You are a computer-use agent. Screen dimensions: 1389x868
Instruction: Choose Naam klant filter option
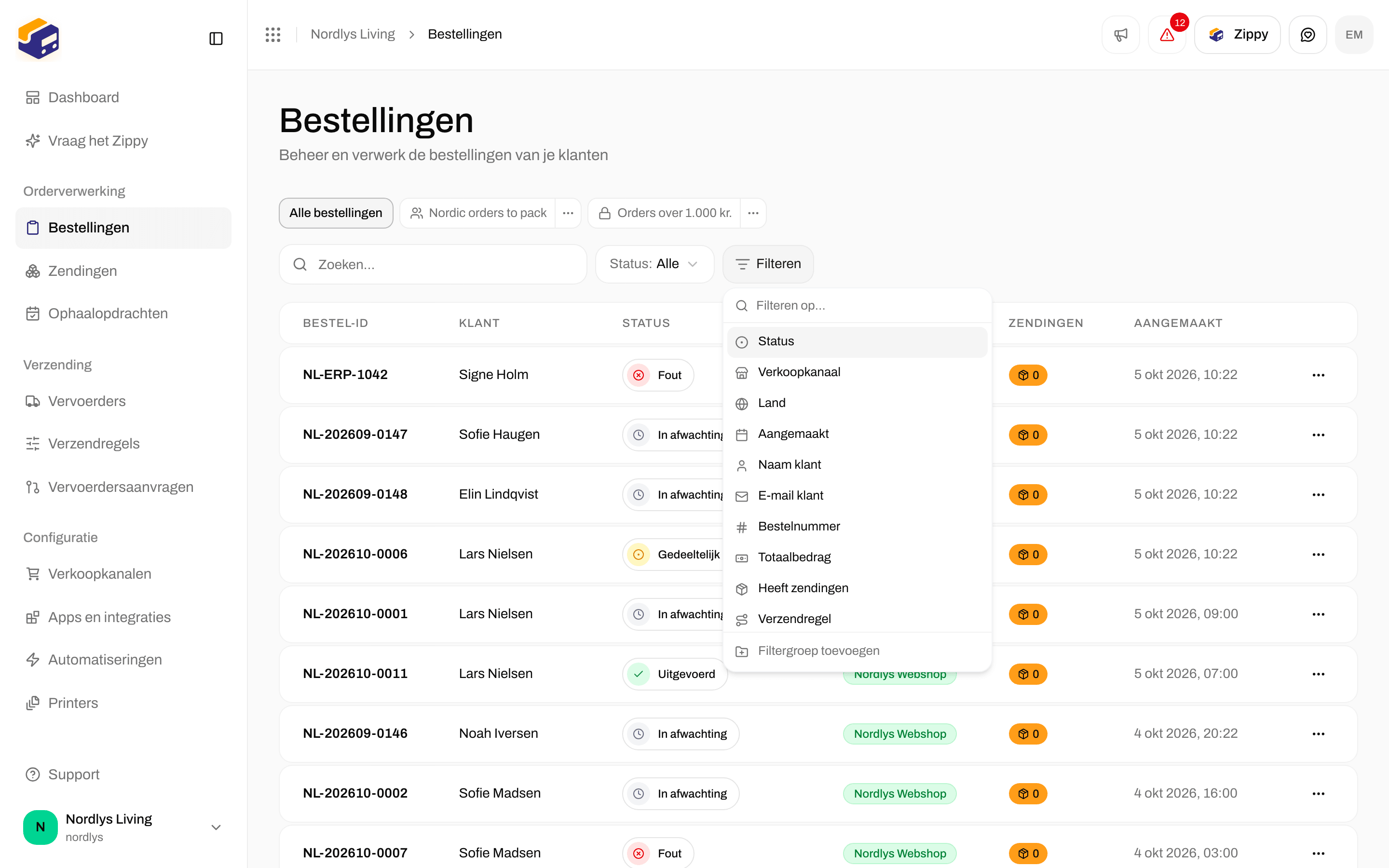858,465
